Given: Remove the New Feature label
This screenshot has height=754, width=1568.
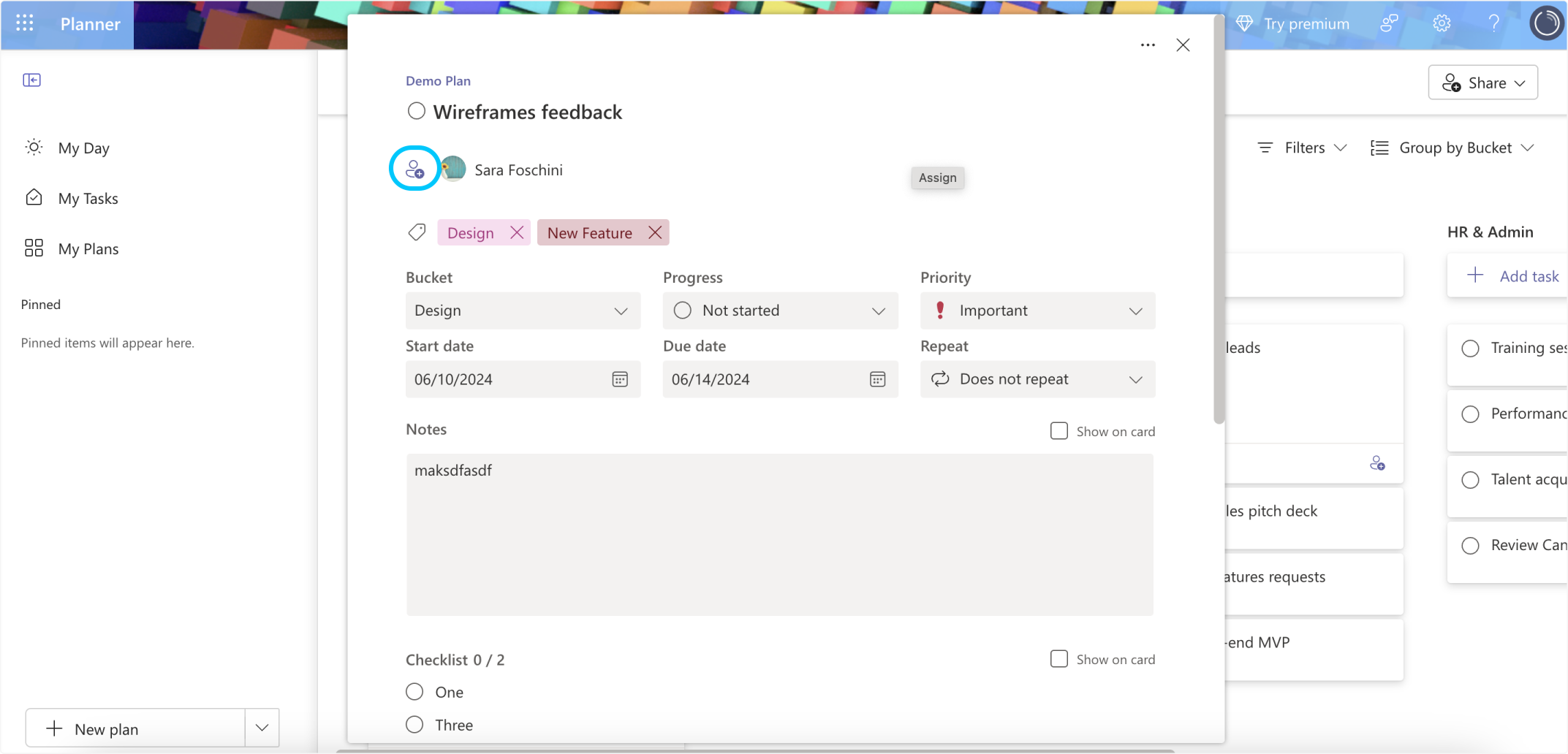Looking at the screenshot, I should (x=655, y=232).
